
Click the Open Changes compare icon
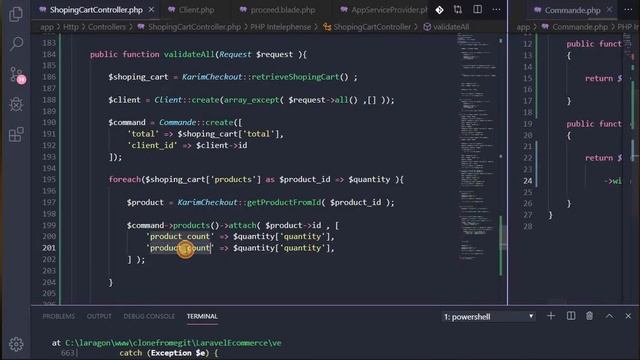(x=458, y=10)
